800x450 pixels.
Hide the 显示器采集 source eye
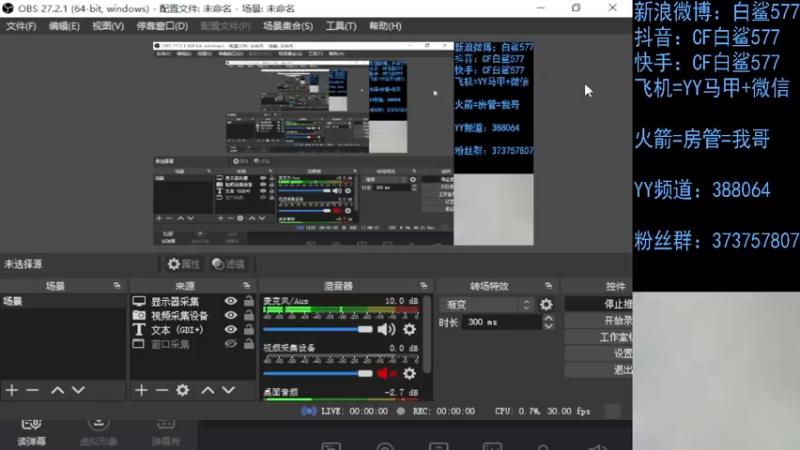tap(231, 301)
